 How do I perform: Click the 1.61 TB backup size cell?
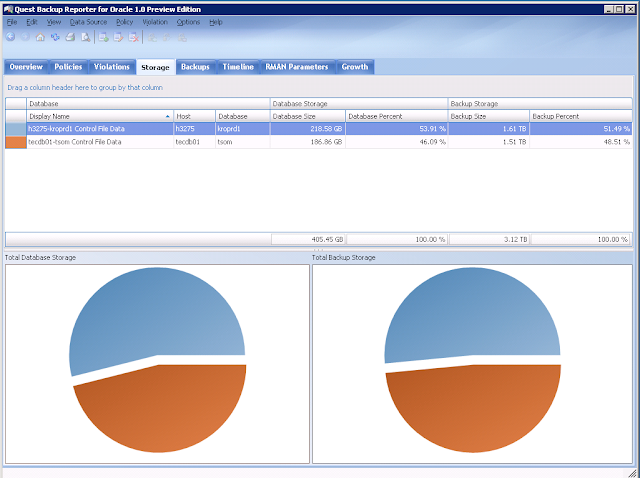click(489, 129)
